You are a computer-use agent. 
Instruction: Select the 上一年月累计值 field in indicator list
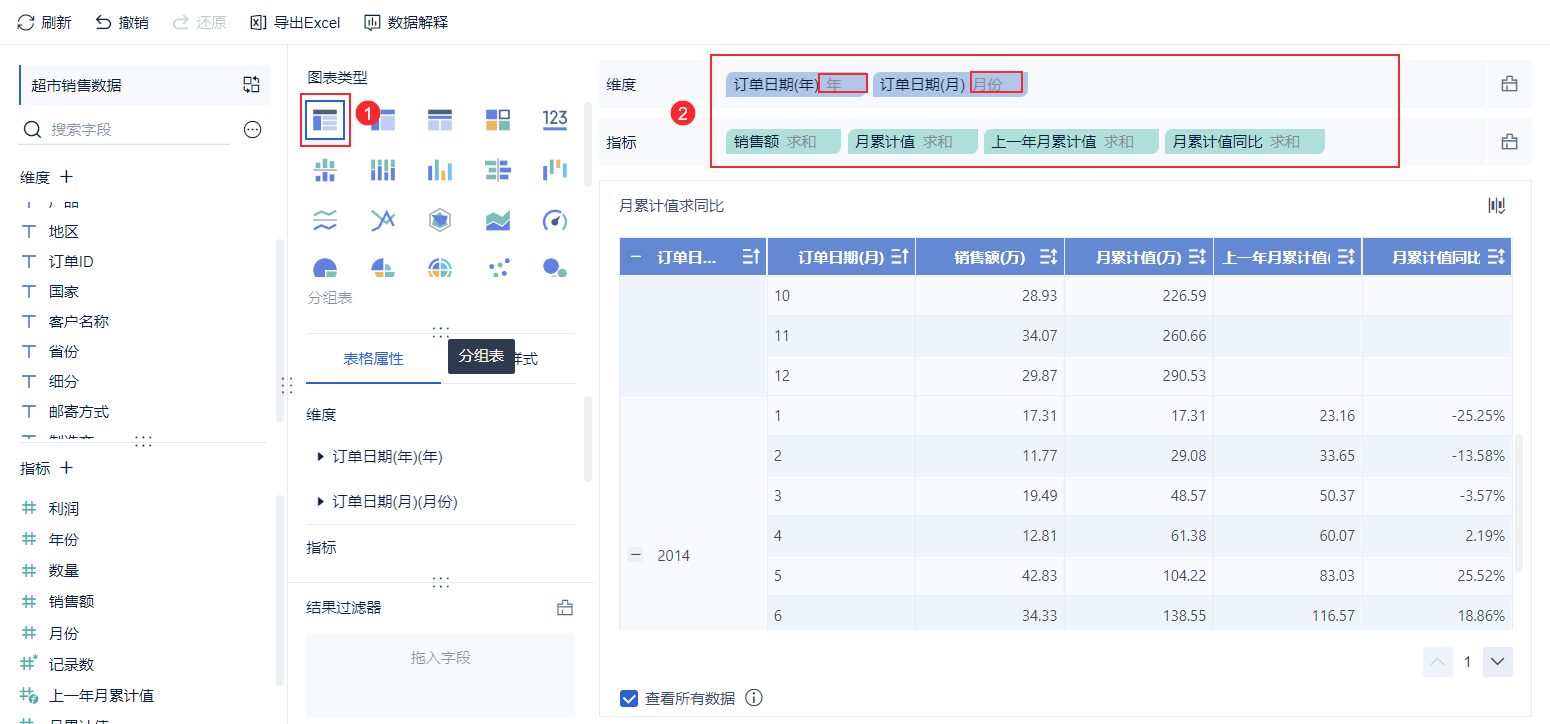click(x=101, y=696)
